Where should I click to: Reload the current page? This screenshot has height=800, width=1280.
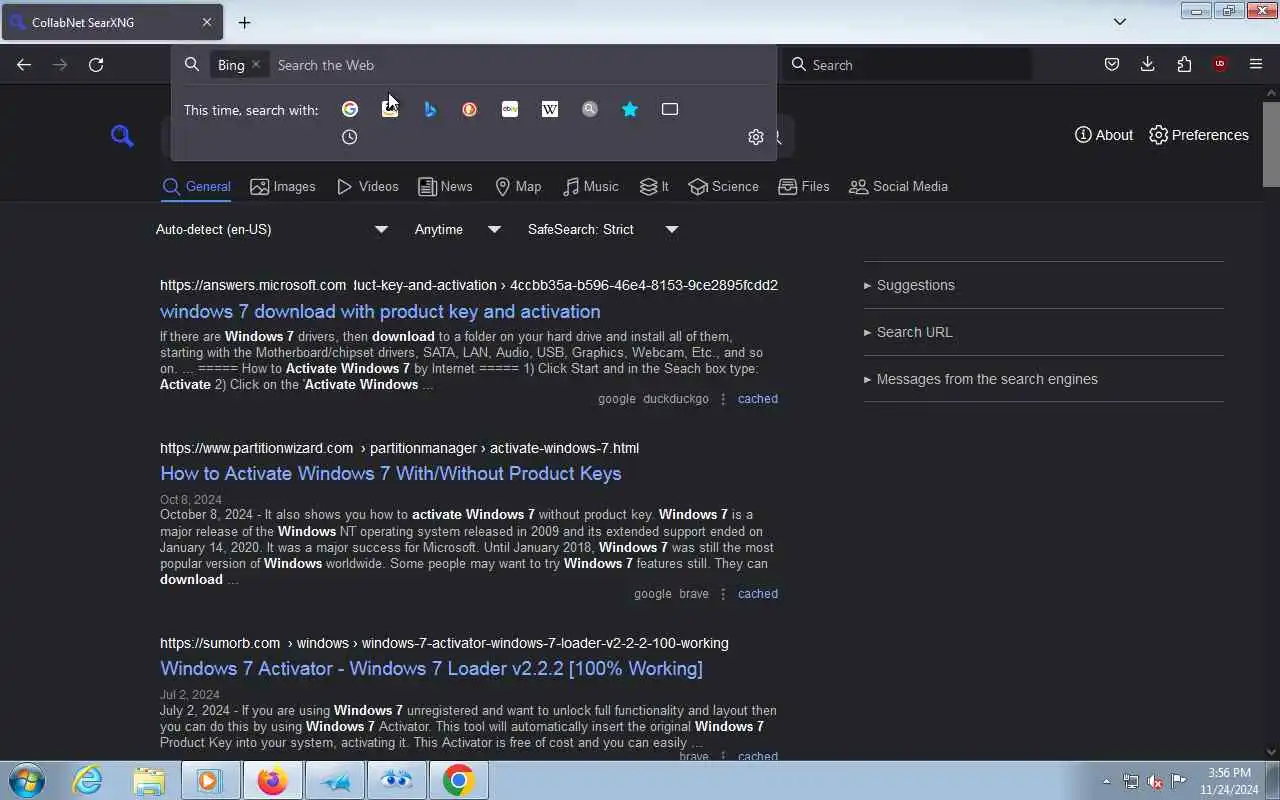point(96,65)
